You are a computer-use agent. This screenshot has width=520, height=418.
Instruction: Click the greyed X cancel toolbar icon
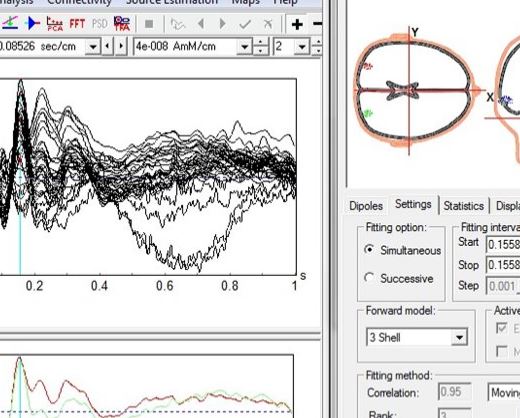(268, 24)
